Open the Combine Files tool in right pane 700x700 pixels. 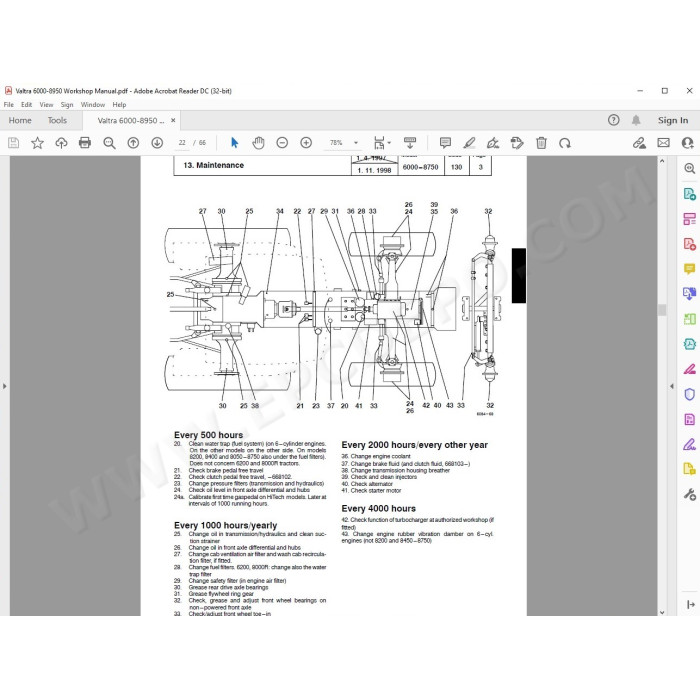click(689, 294)
